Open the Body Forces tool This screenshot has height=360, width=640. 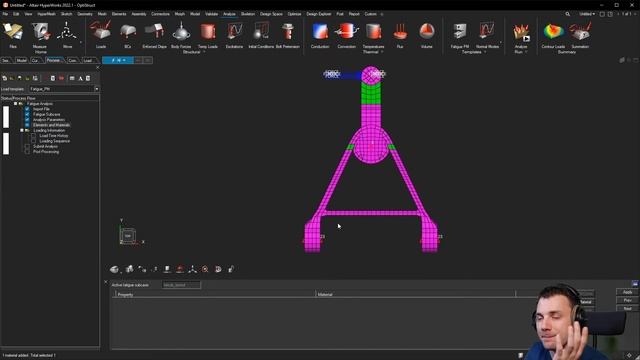(181, 32)
